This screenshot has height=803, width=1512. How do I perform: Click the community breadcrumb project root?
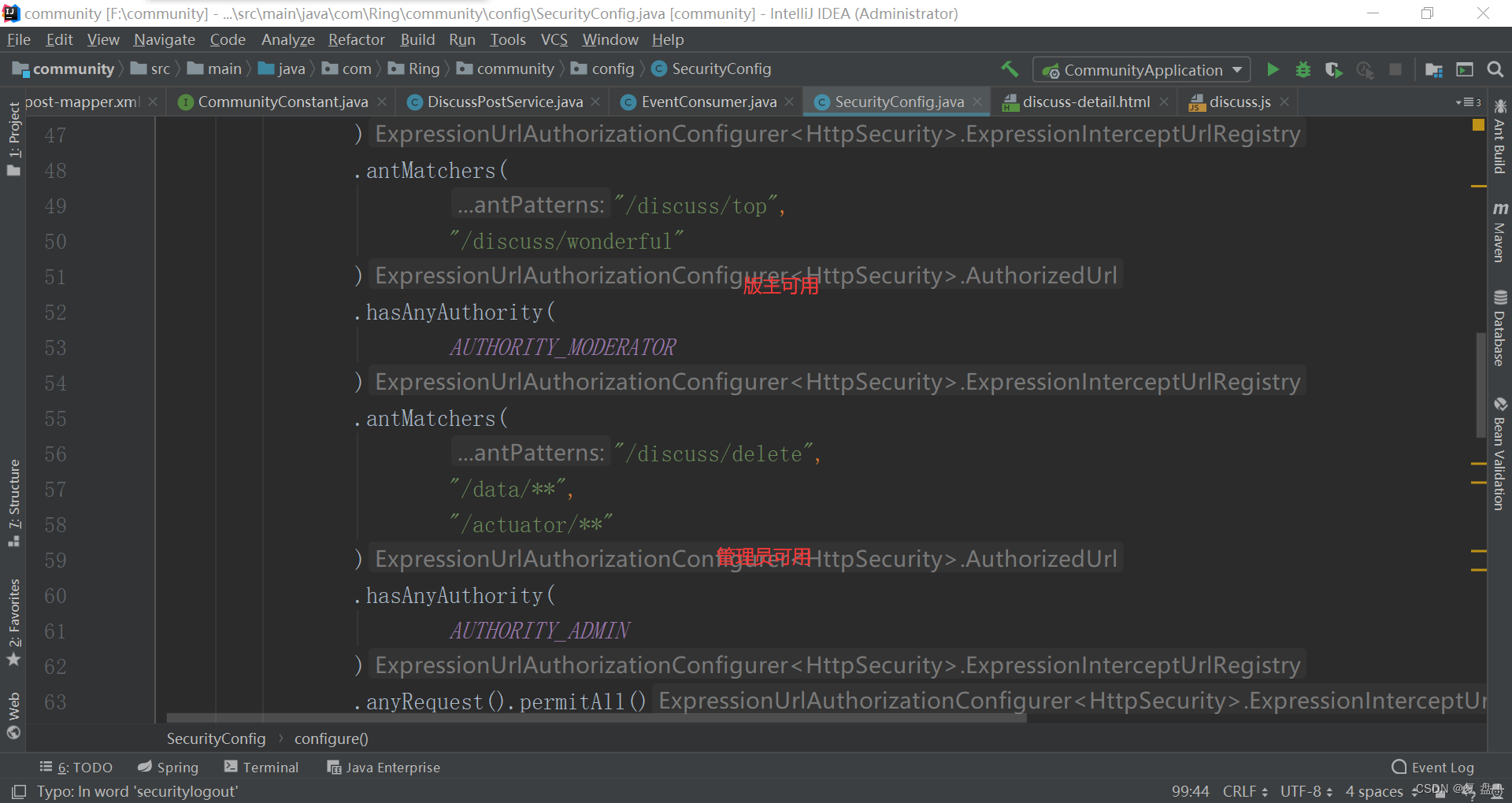point(64,69)
